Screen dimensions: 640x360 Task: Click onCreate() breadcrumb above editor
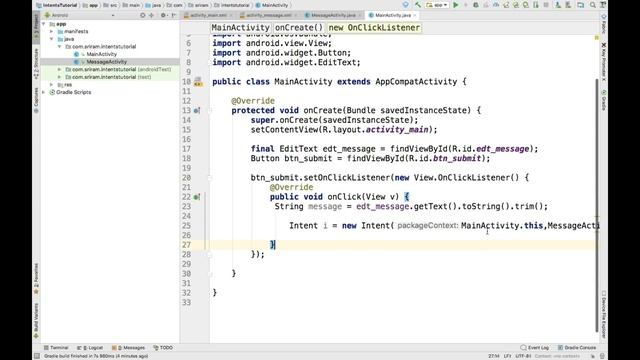(x=299, y=28)
